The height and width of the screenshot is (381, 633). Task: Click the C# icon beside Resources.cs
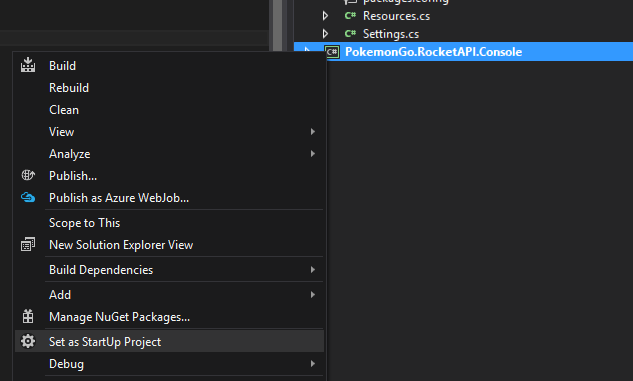[350, 16]
